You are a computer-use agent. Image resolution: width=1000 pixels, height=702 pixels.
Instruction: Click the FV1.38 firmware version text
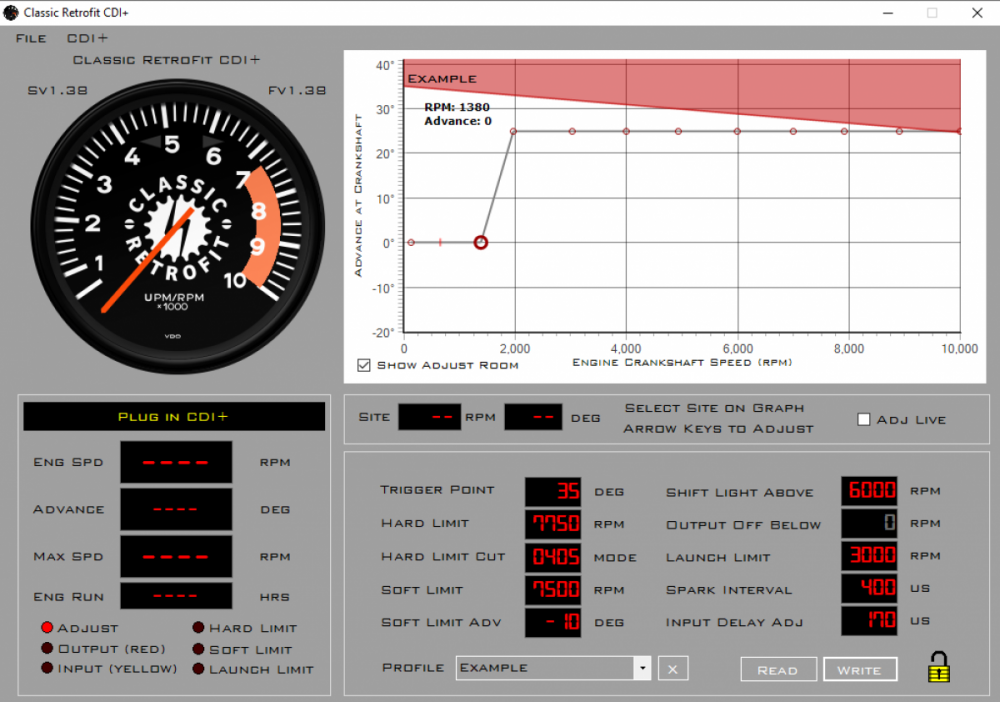(x=297, y=91)
